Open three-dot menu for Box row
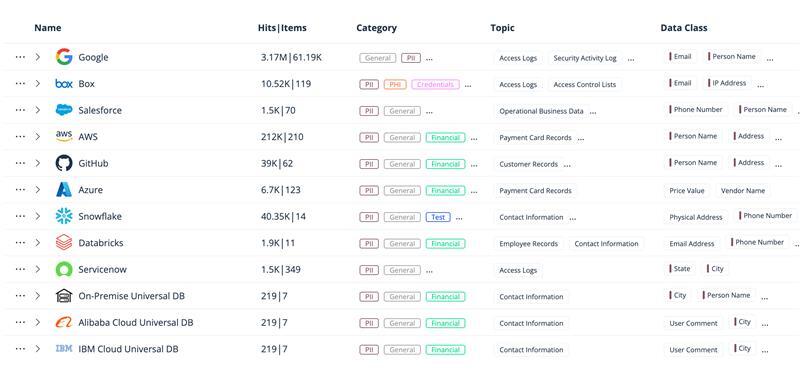 [x=20, y=84]
